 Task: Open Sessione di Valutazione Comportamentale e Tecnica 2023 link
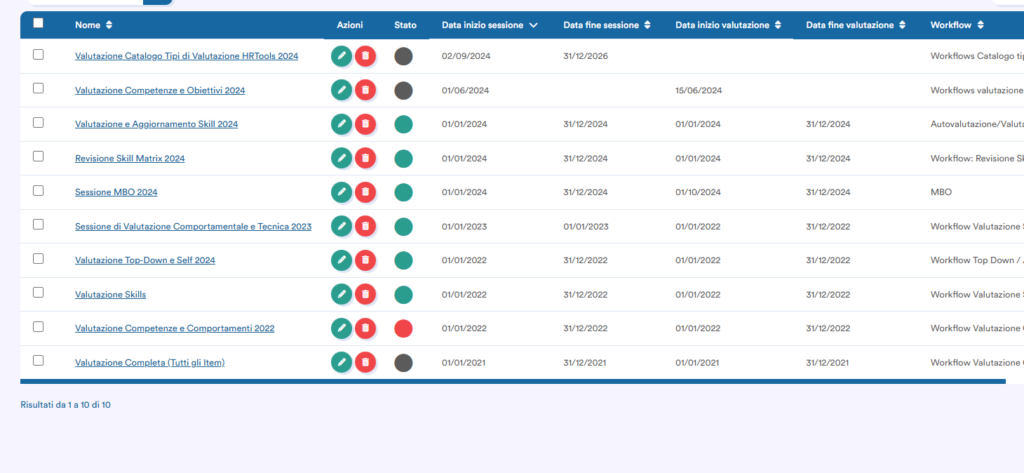193,227
